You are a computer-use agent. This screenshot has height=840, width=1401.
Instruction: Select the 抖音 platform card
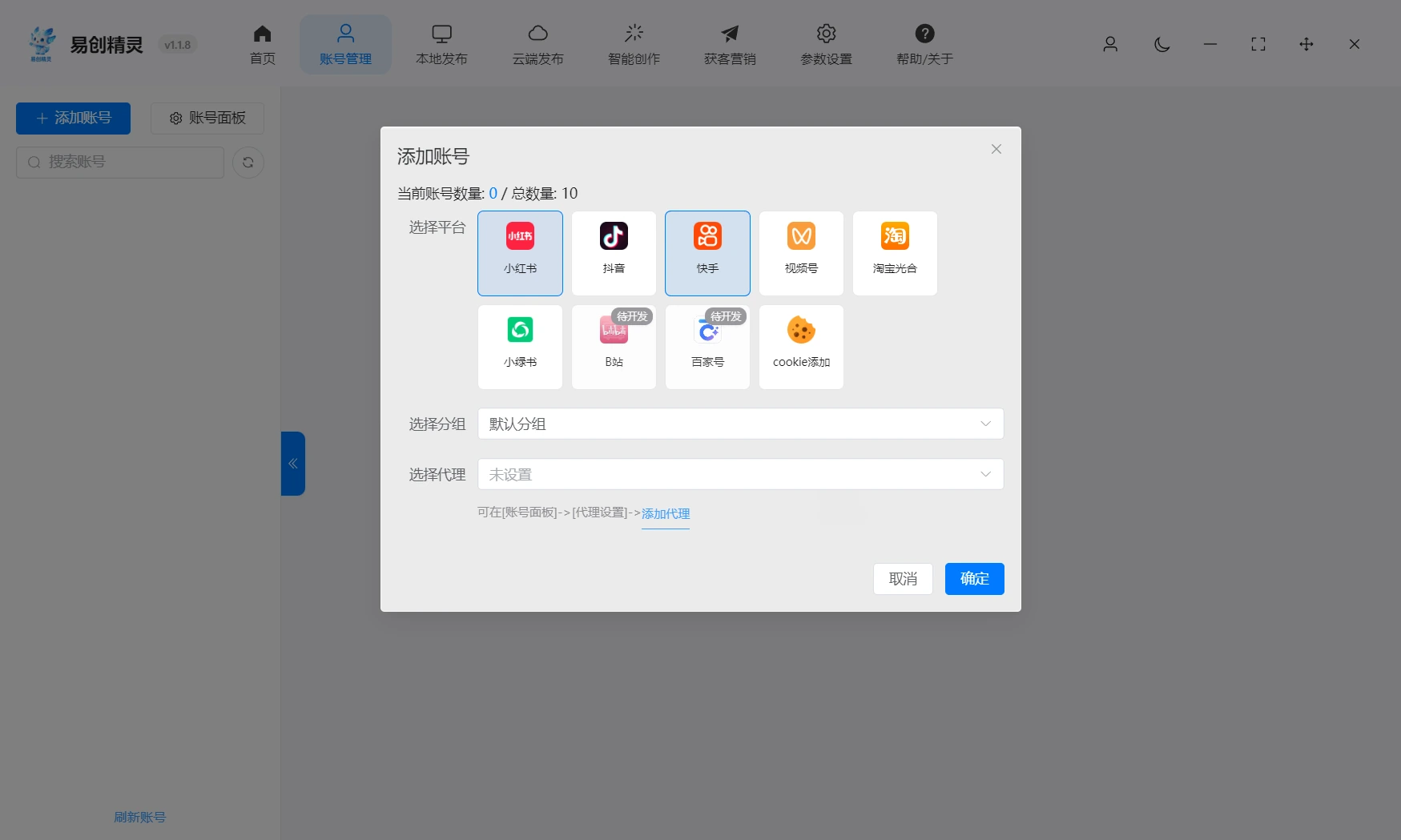614,253
